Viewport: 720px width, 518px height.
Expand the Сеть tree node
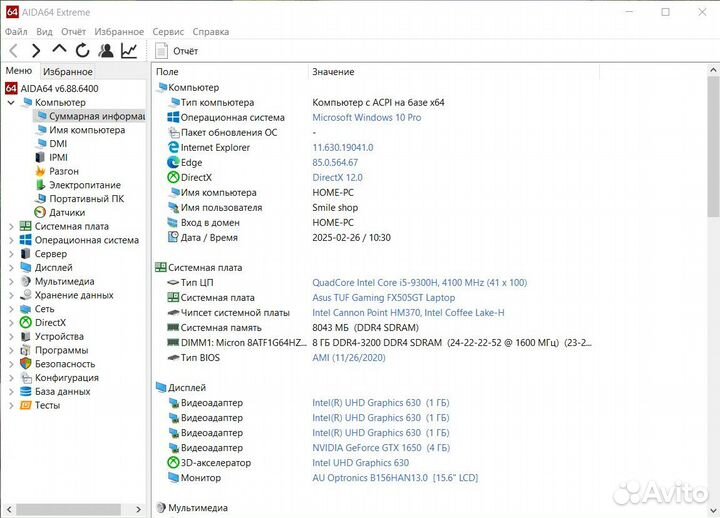click(x=11, y=309)
